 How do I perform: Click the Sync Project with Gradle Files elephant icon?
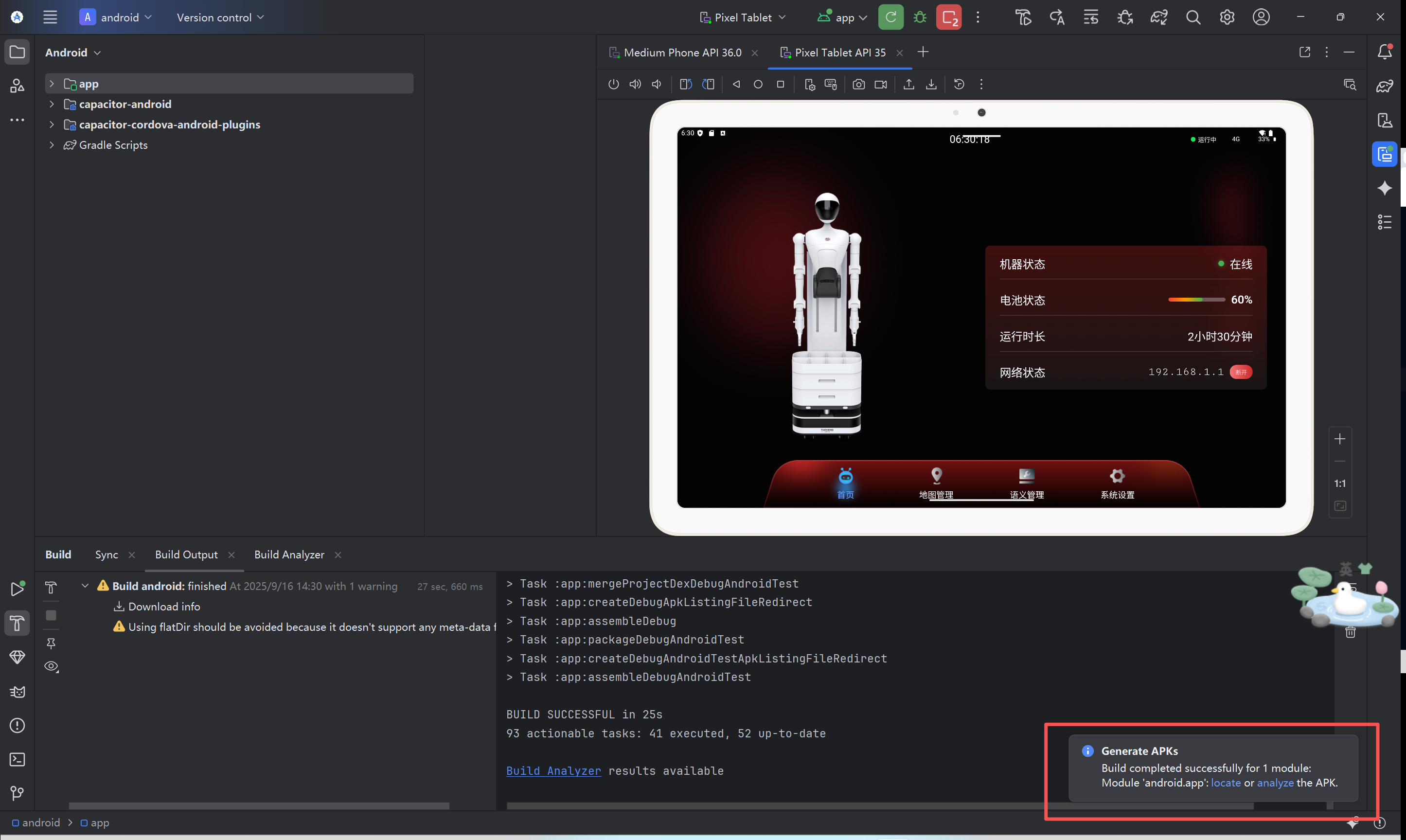[1159, 17]
